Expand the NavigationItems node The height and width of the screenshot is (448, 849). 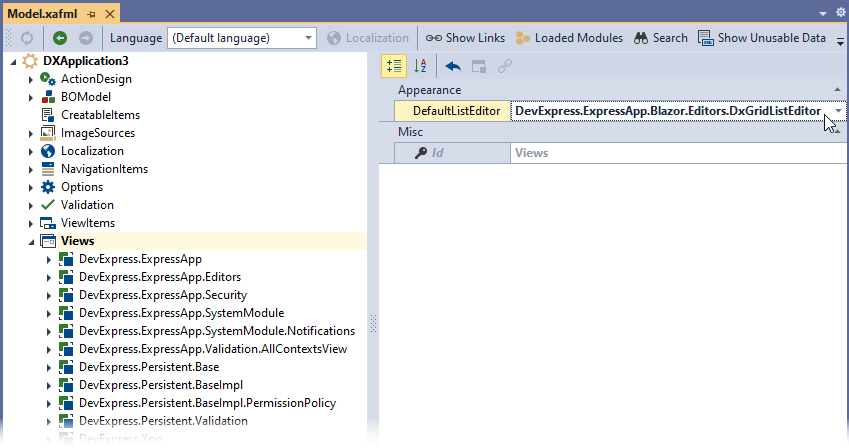31,170
